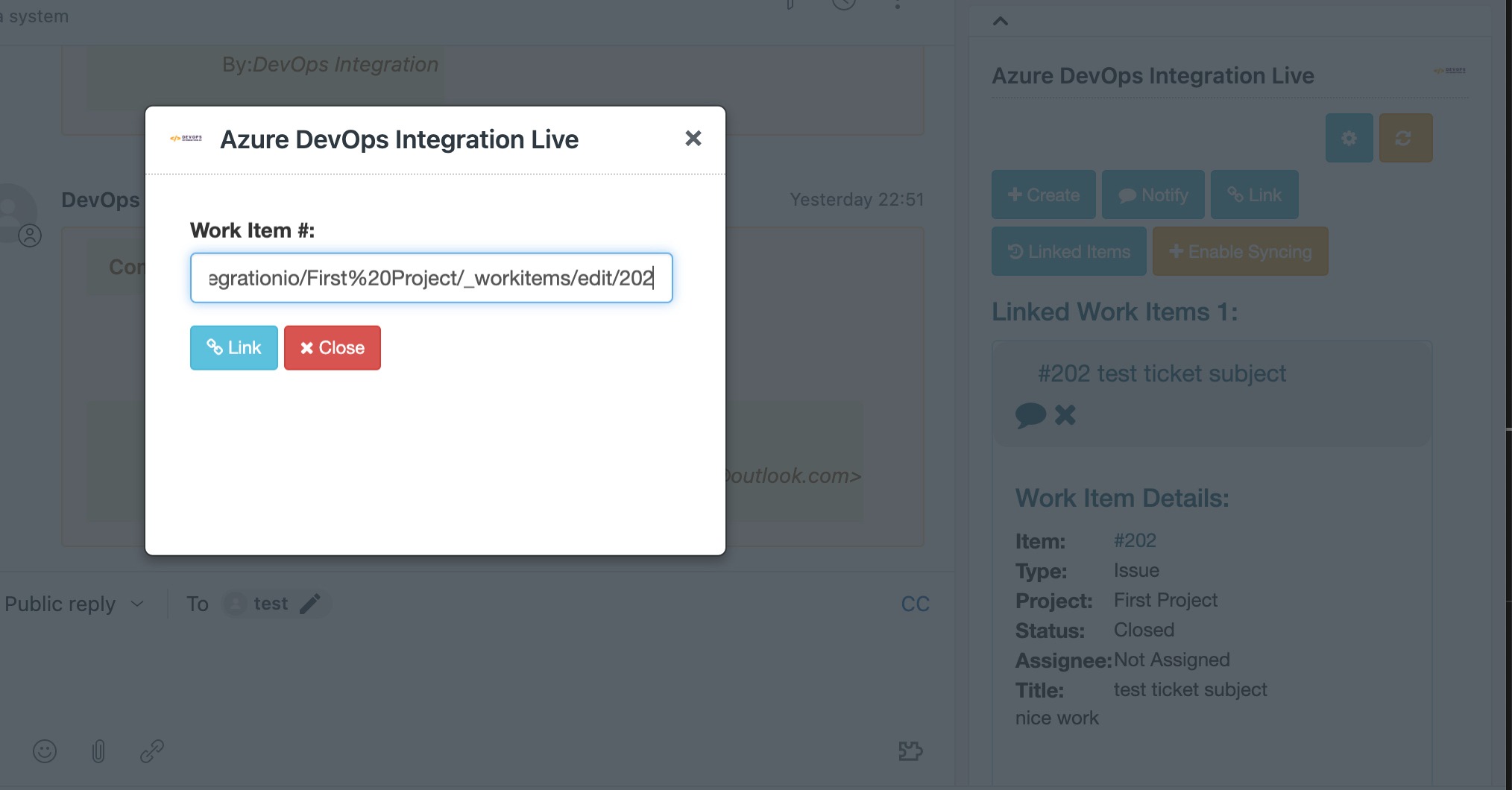
Task: Click the comment bubble icon for #202
Action: pyautogui.click(x=1031, y=415)
